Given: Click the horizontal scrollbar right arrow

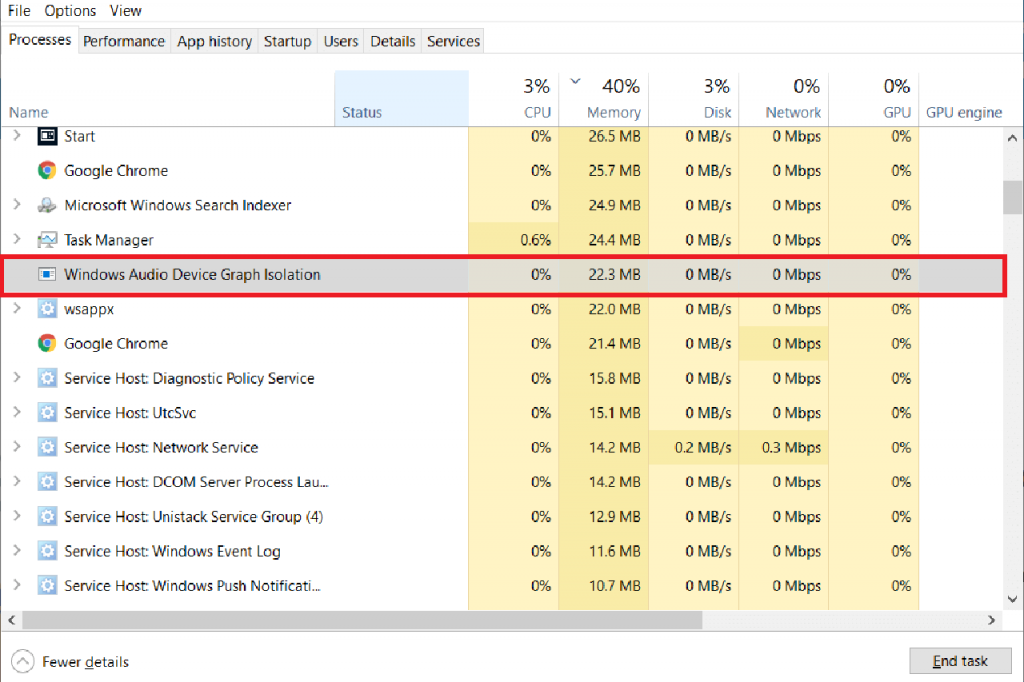Looking at the screenshot, I should pyautogui.click(x=991, y=620).
